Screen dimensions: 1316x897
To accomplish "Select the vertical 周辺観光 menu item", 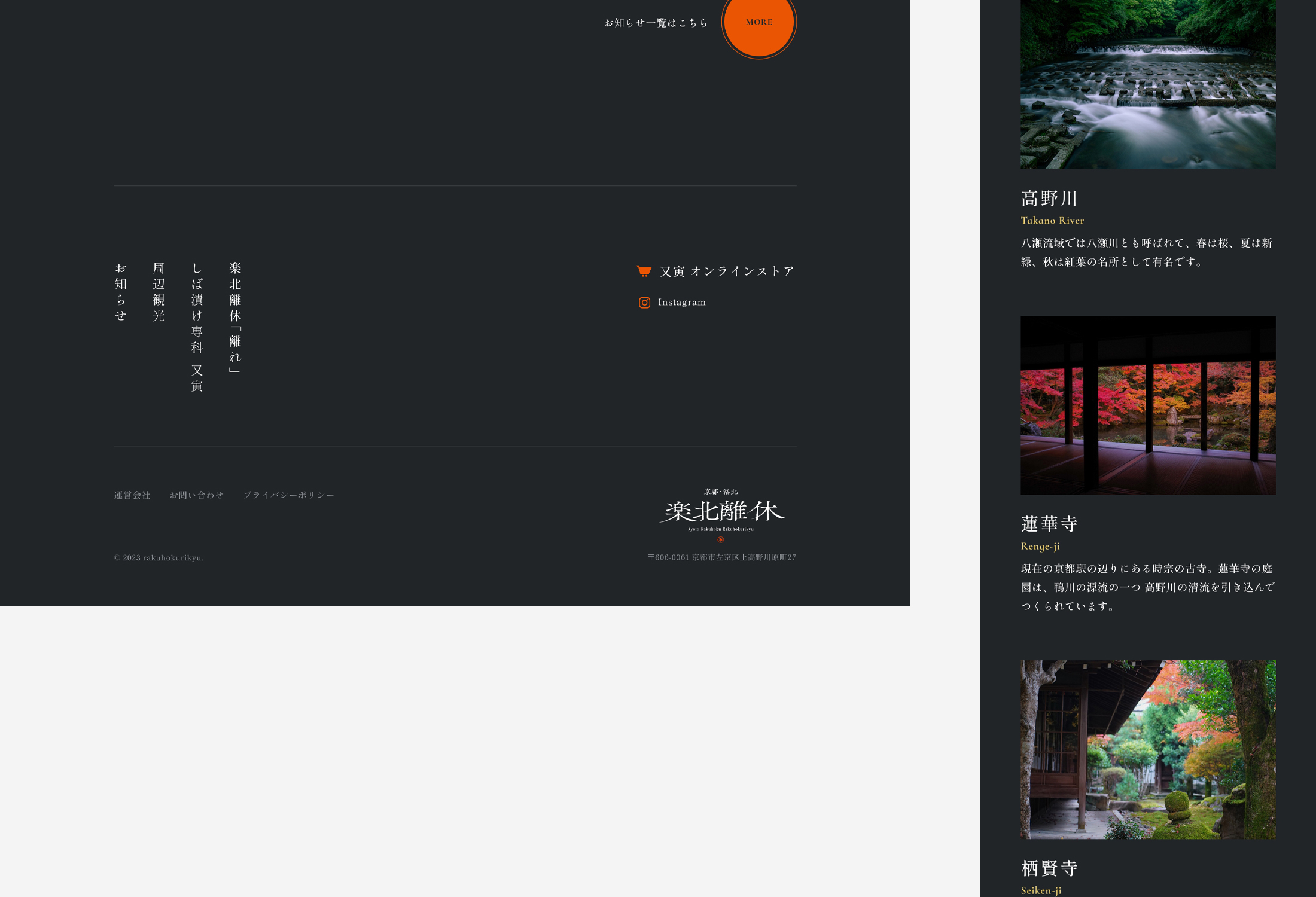I will tap(159, 292).
